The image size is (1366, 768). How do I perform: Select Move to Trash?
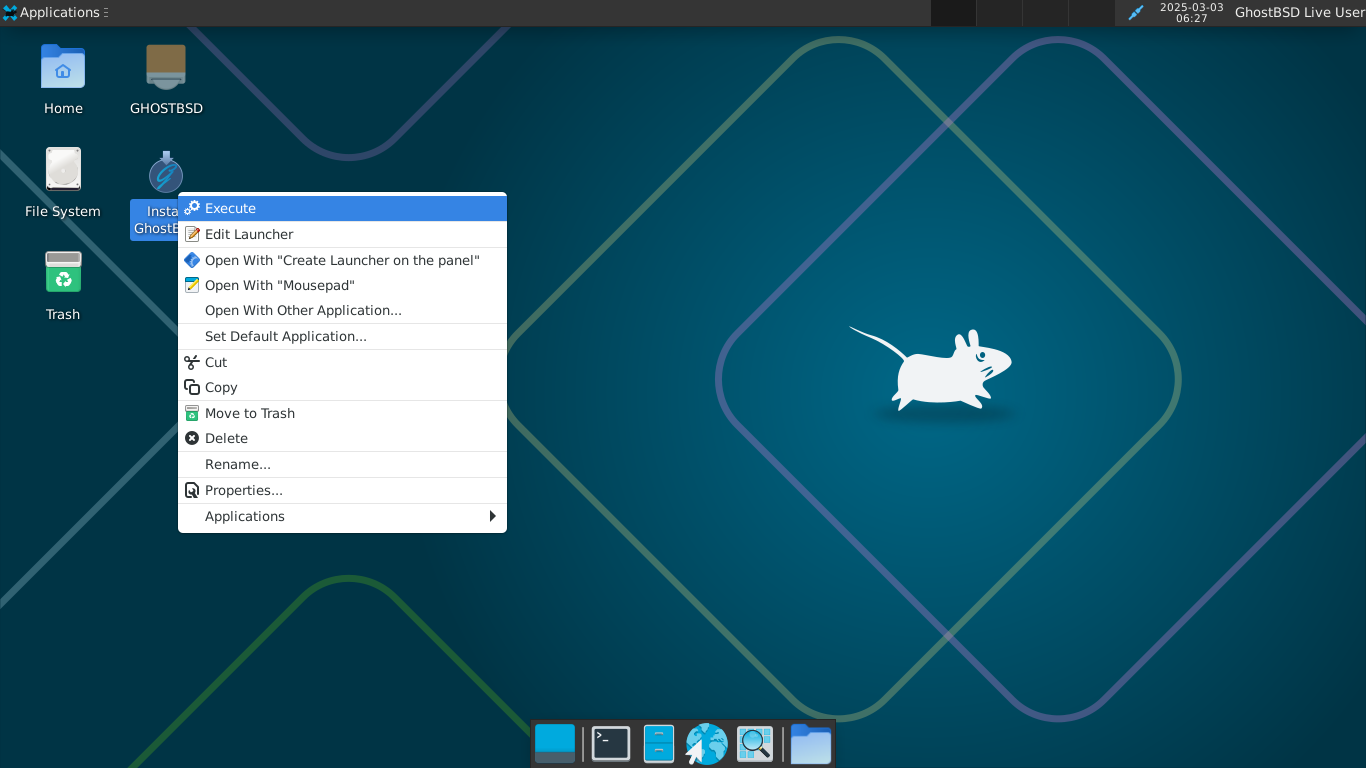click(x=342, y=413)
